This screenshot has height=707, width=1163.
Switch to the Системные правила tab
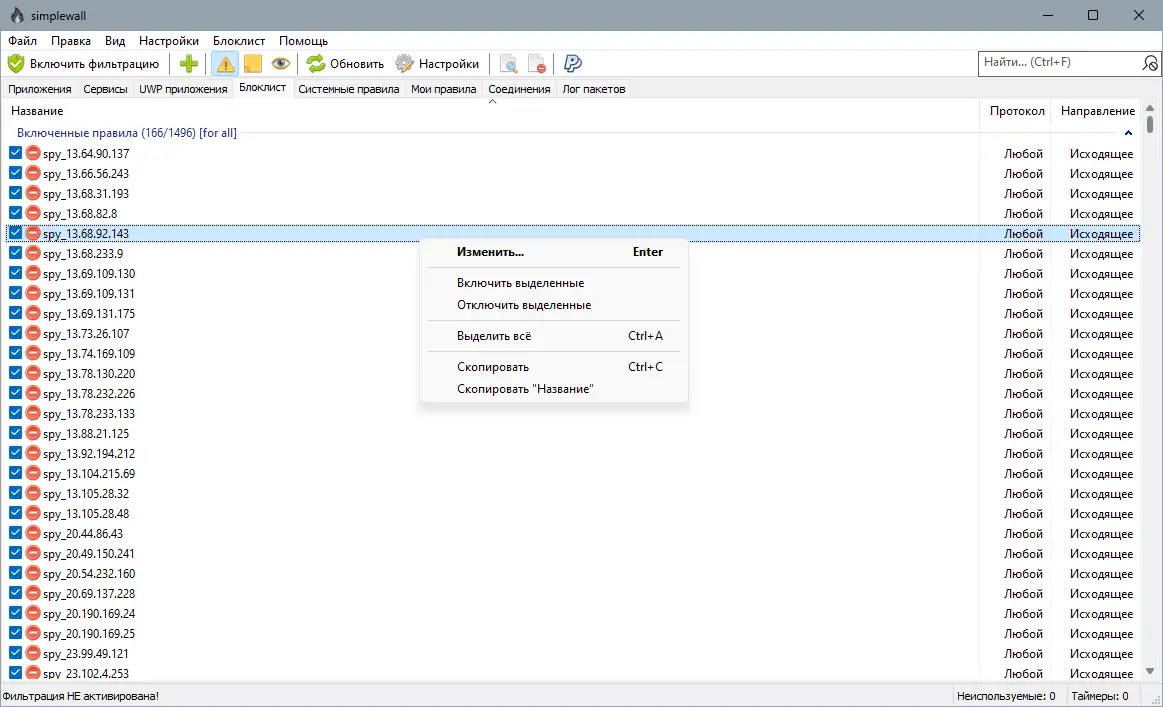[349, 89]
